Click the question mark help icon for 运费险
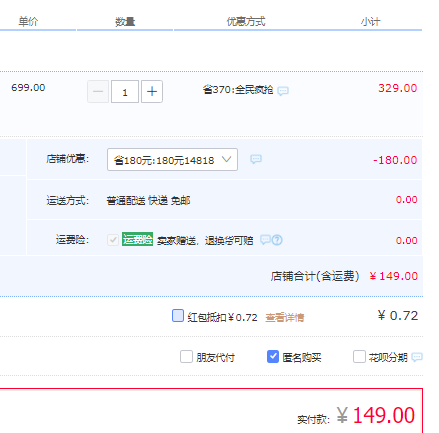Image resolution: width=439 pixels, height=433 pixels. point(277,240)
